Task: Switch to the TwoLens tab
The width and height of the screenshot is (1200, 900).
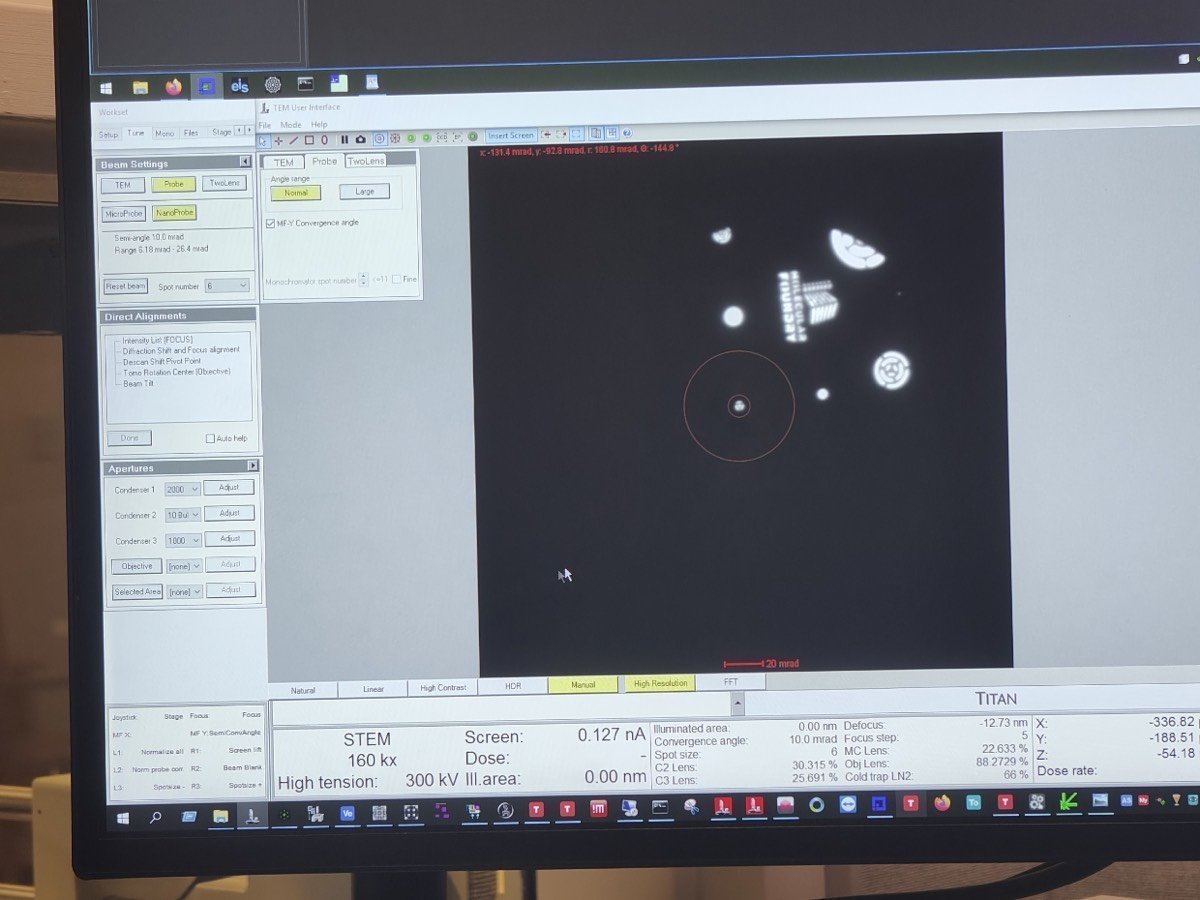Action: pyautogui.click(x=365, y=161)
